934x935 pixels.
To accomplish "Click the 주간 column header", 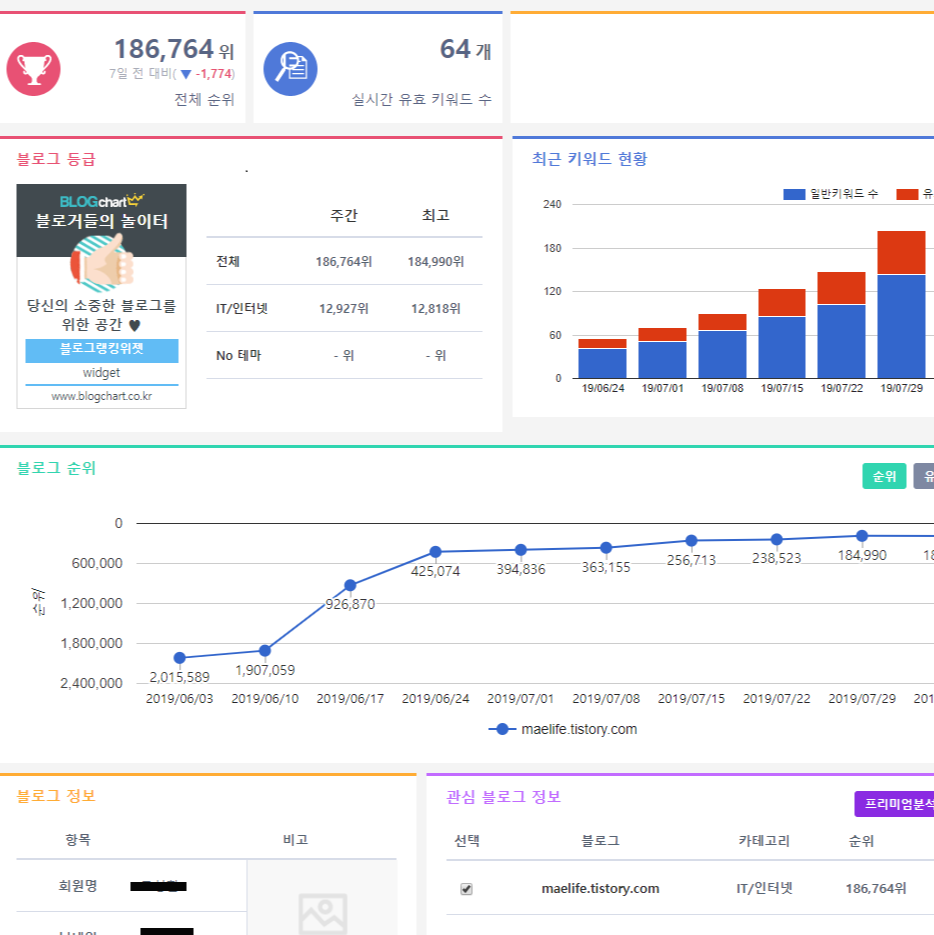I will (344, 215).
